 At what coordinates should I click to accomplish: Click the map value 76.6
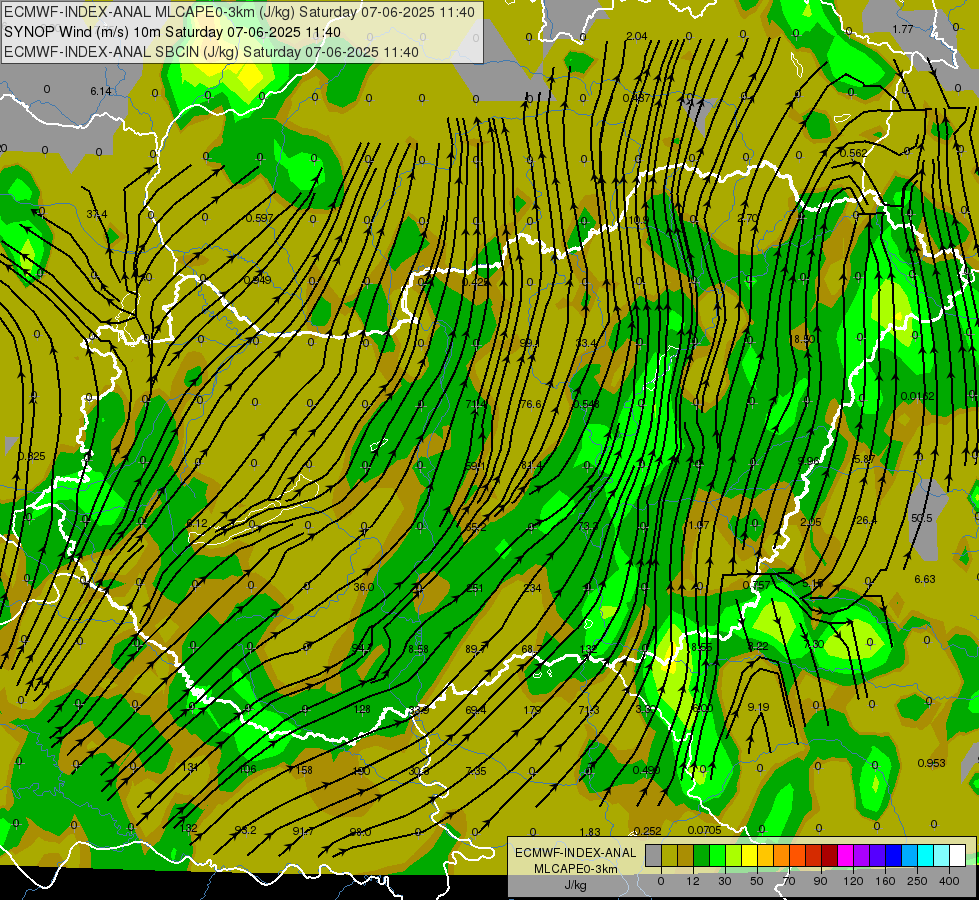click(x=530, y=404)
